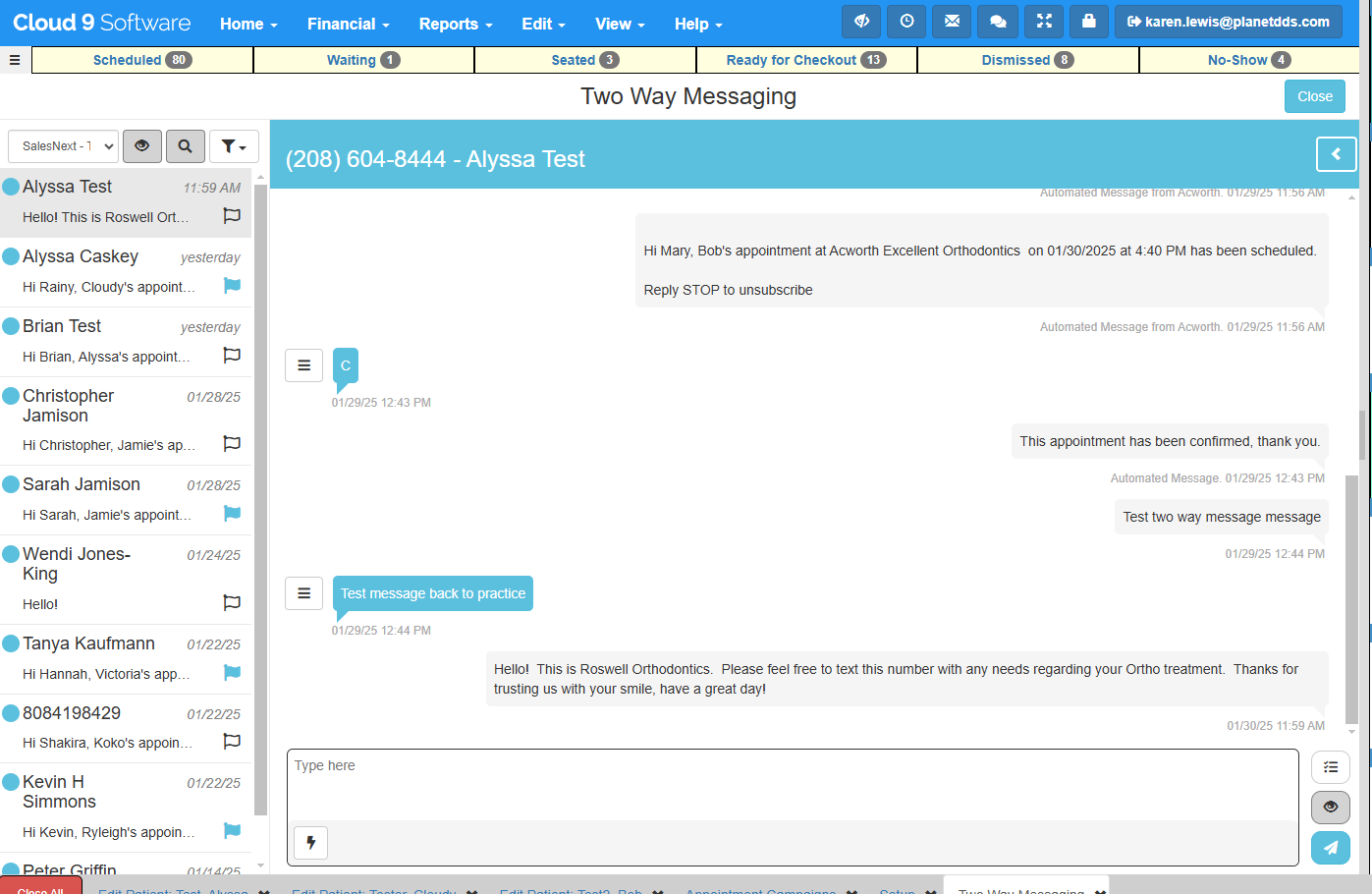Toggle flag on Alyssa Test conversation
1372x894 pixels.
point(232,215)
